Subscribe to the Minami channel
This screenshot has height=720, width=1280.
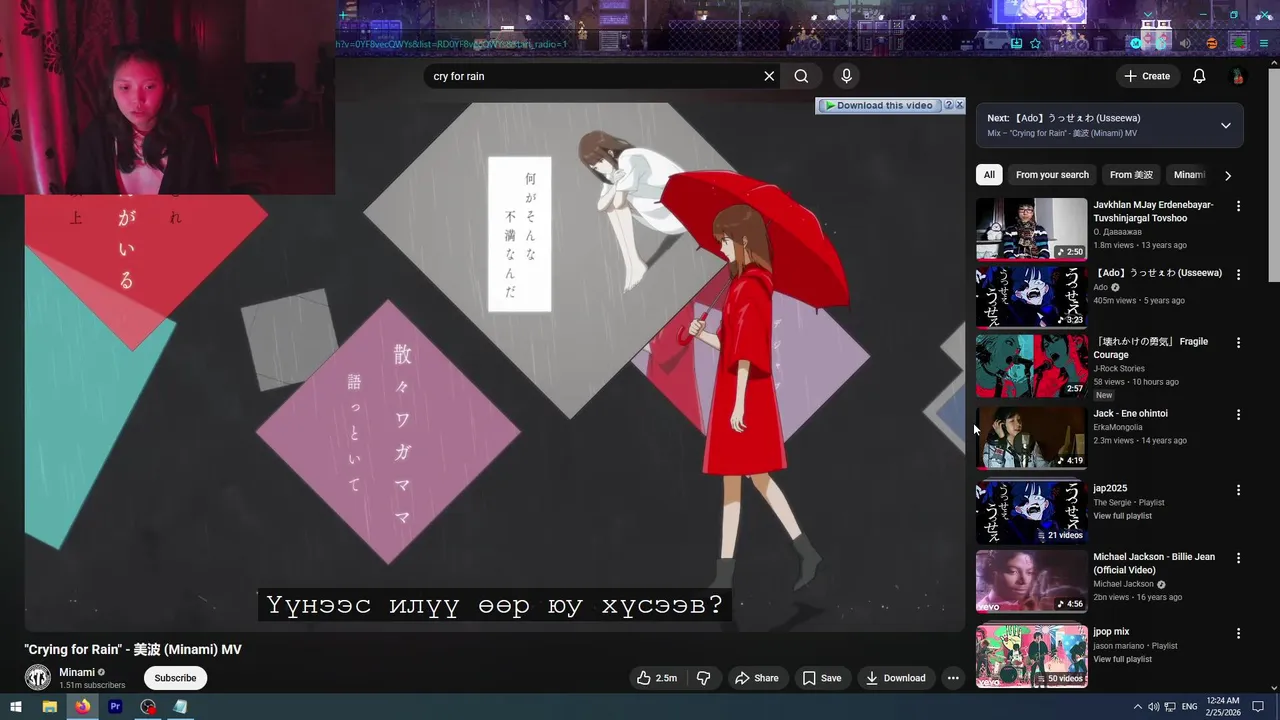pyautogui.click(x=175, y=678)
